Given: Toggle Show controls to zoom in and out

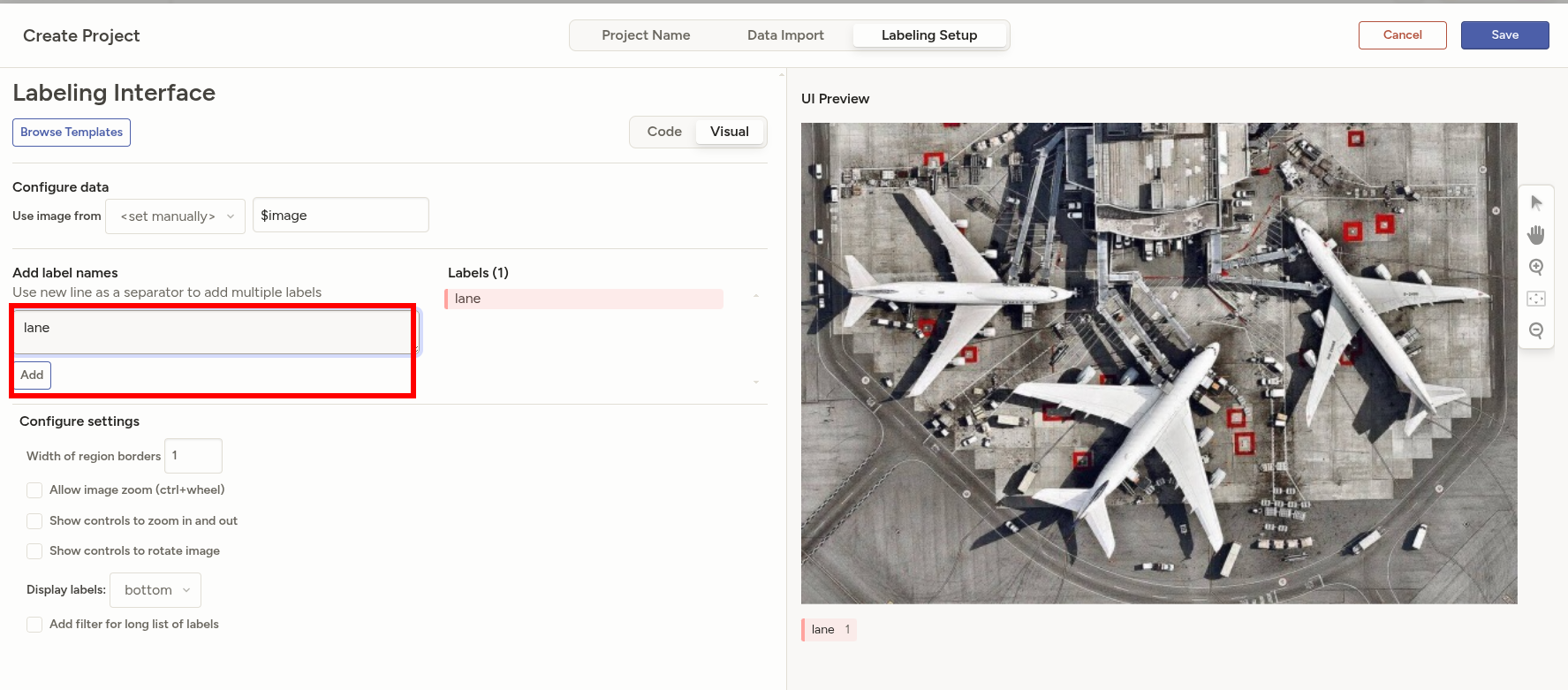Looking at the screenshot, I should click(x=34, y=521).
